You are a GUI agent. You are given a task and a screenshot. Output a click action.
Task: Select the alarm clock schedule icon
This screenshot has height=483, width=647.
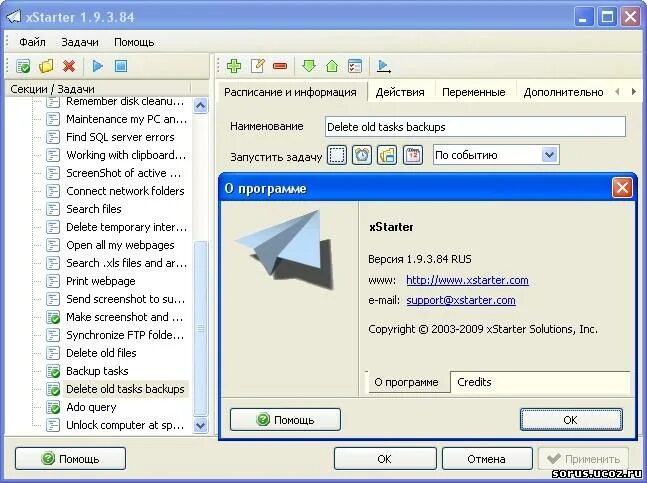pos(362,156)
